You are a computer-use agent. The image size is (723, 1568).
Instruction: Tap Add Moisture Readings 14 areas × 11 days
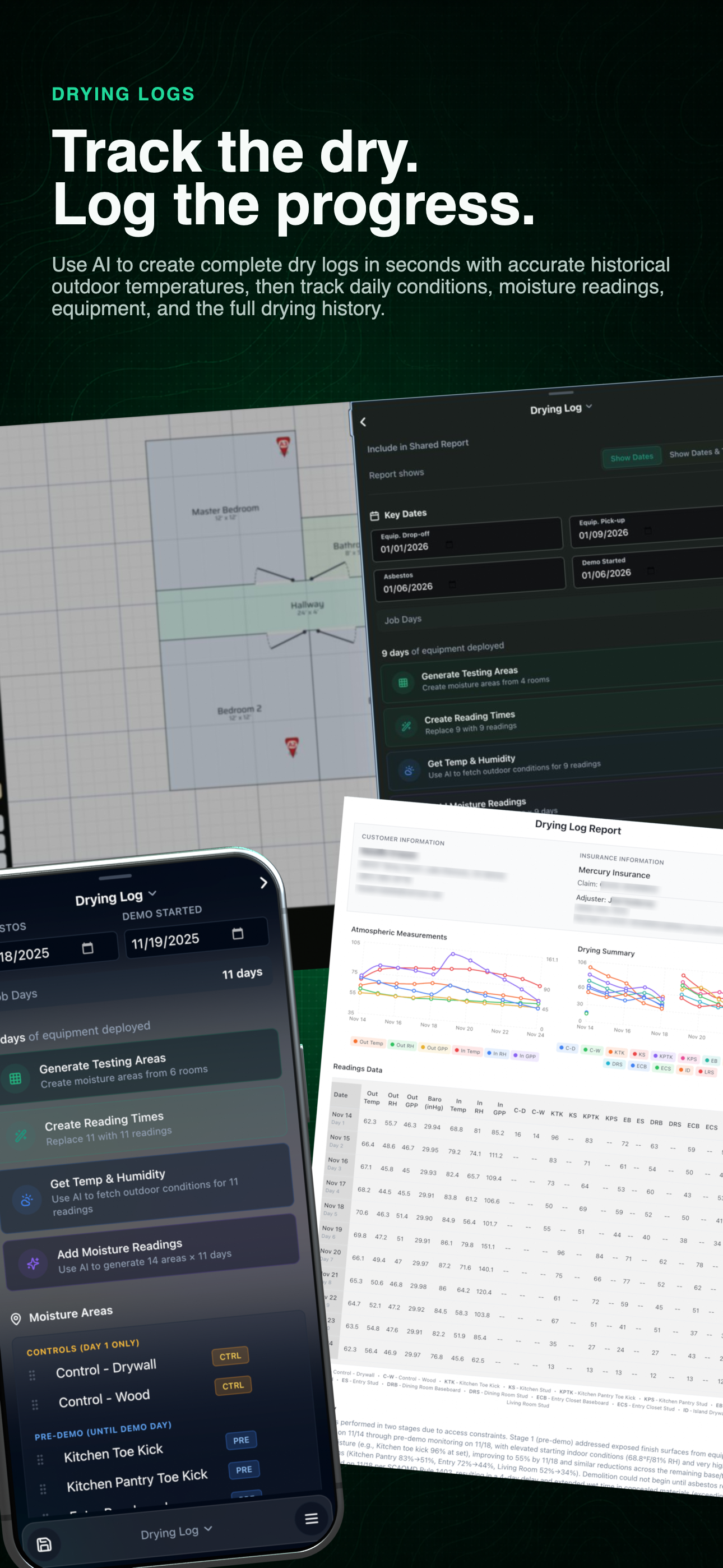point(150,1252)
